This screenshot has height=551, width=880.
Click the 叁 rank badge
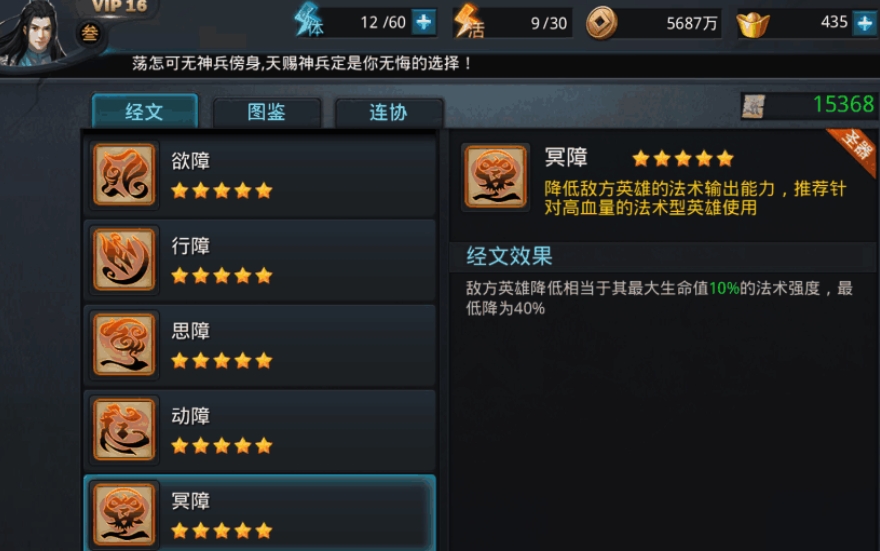[x=90, y=34]
